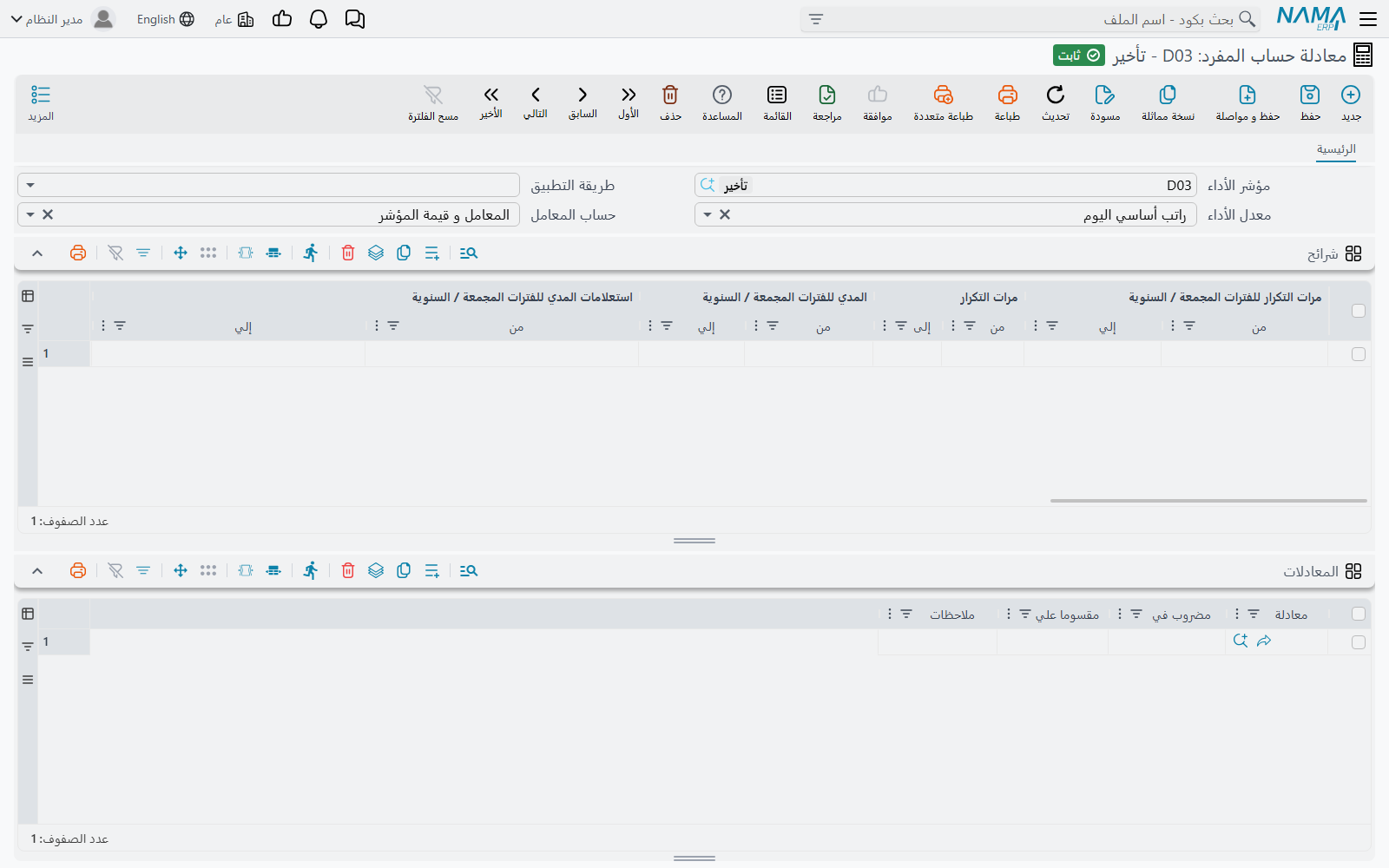Click the horizontal scrollbar of slices table
The width and height of the screenshot is (1389, 868).
pos(1208,501)
